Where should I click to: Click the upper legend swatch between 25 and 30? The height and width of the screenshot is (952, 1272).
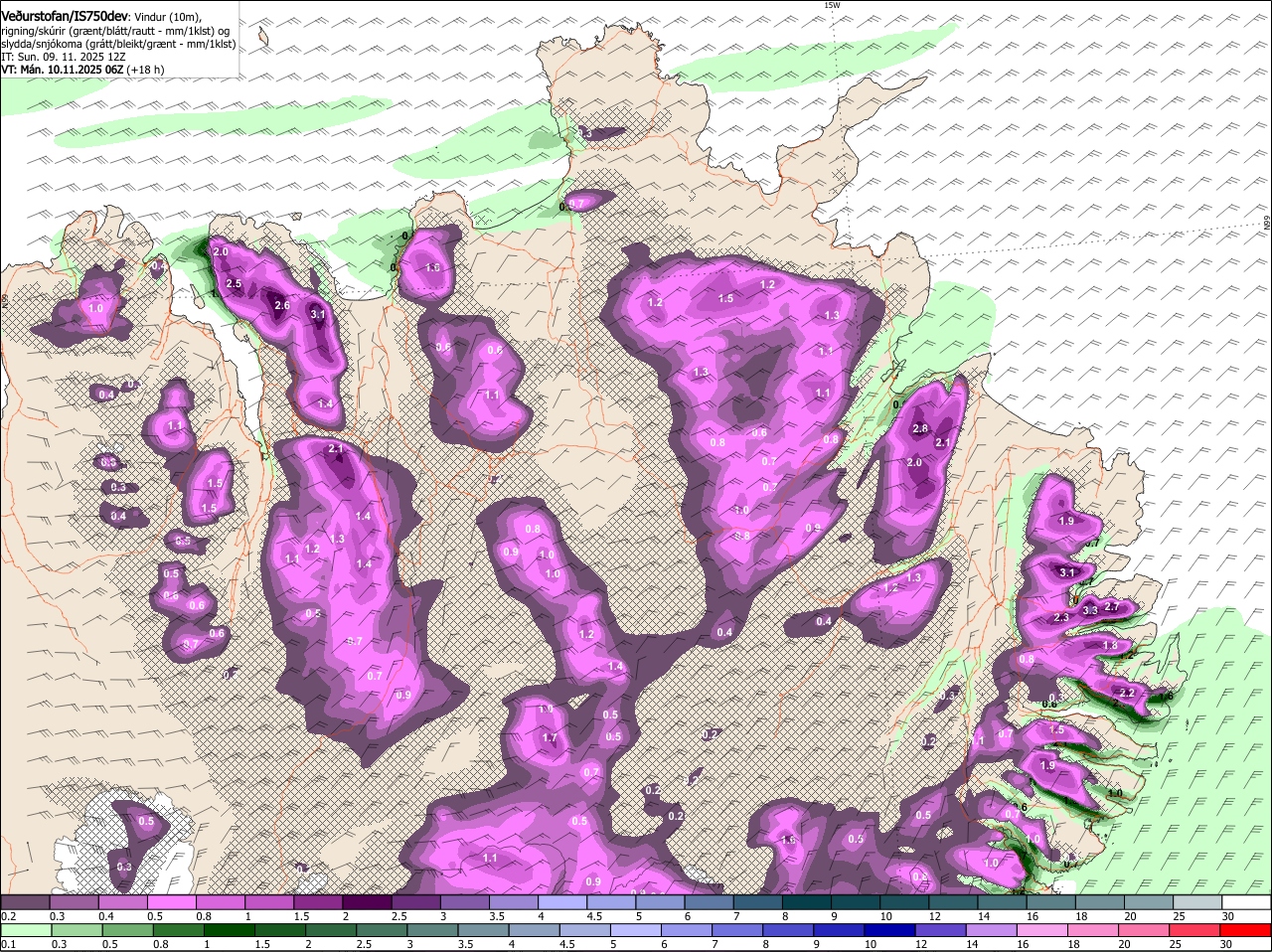pos(1198,901)
